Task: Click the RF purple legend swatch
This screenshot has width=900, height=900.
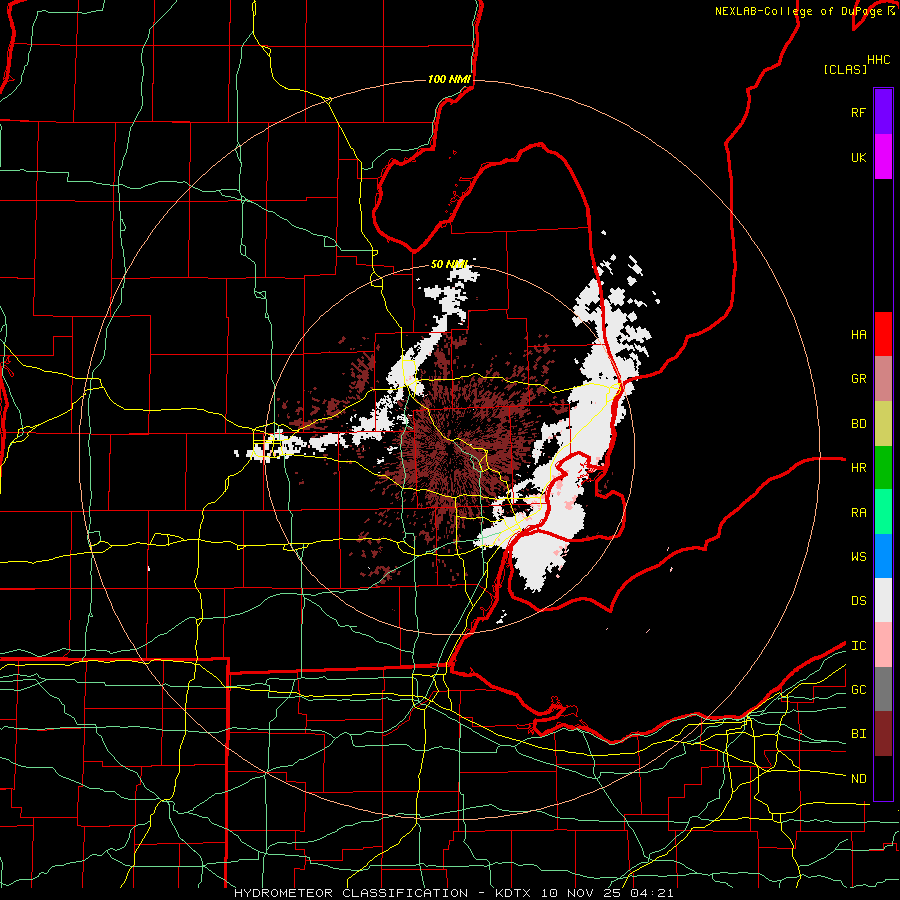Action: tap(883, 112)
